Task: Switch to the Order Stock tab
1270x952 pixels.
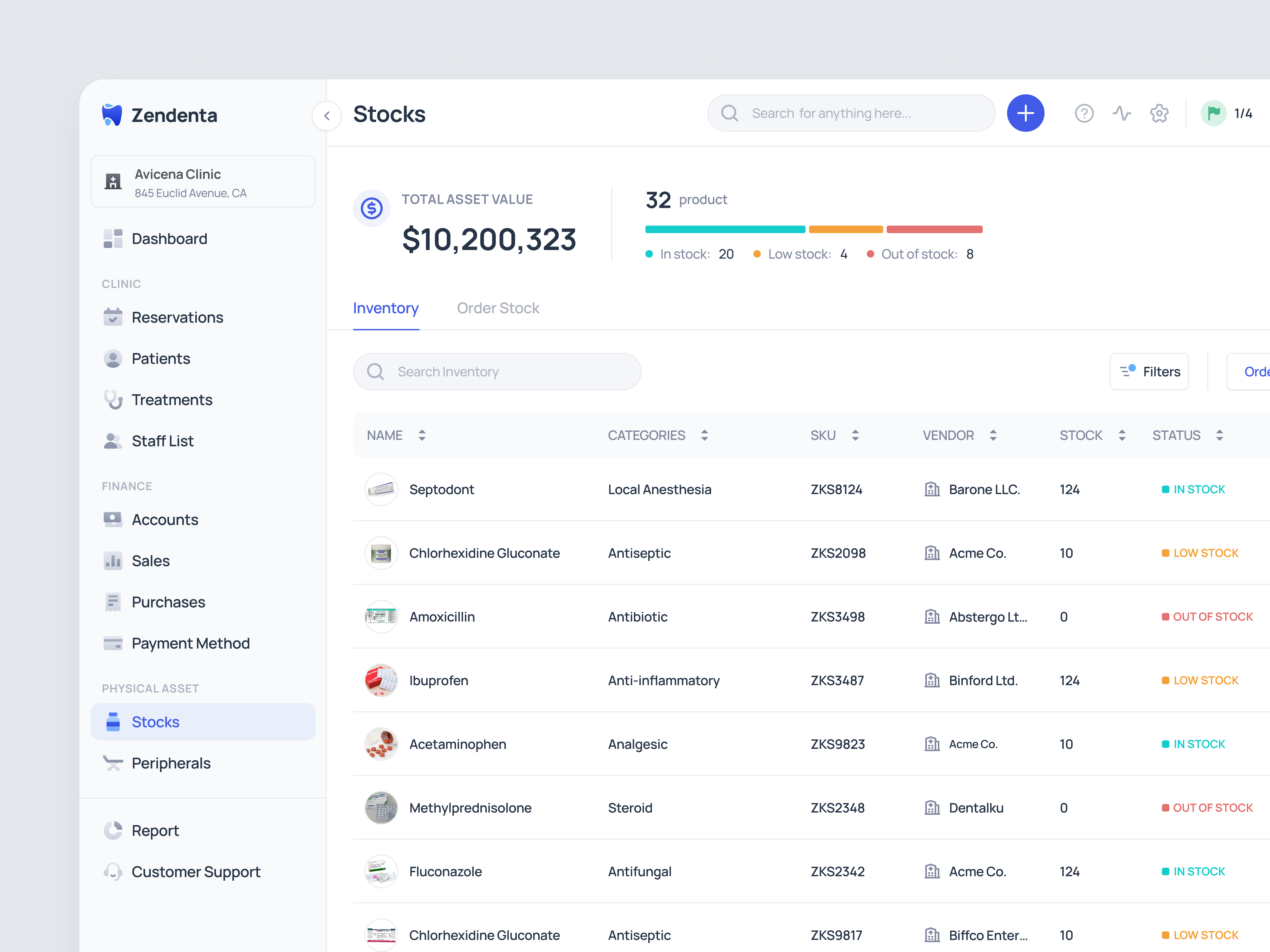Action: (498, 308)
